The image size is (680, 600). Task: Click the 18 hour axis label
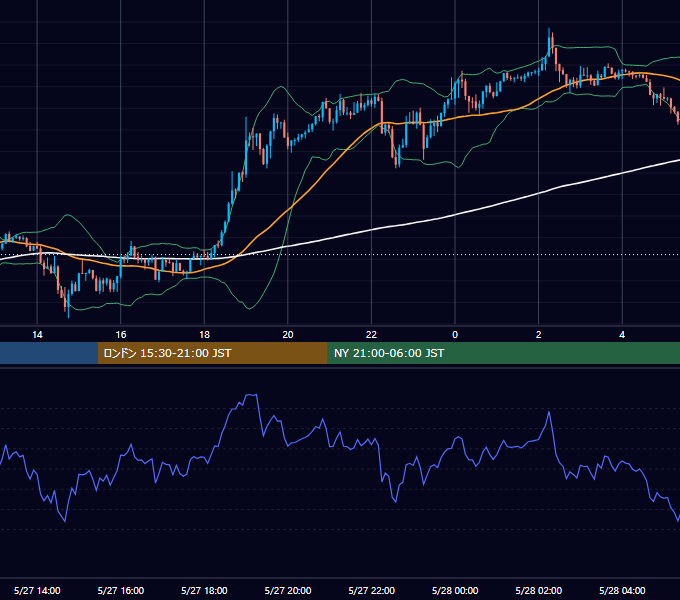point(204,335)
